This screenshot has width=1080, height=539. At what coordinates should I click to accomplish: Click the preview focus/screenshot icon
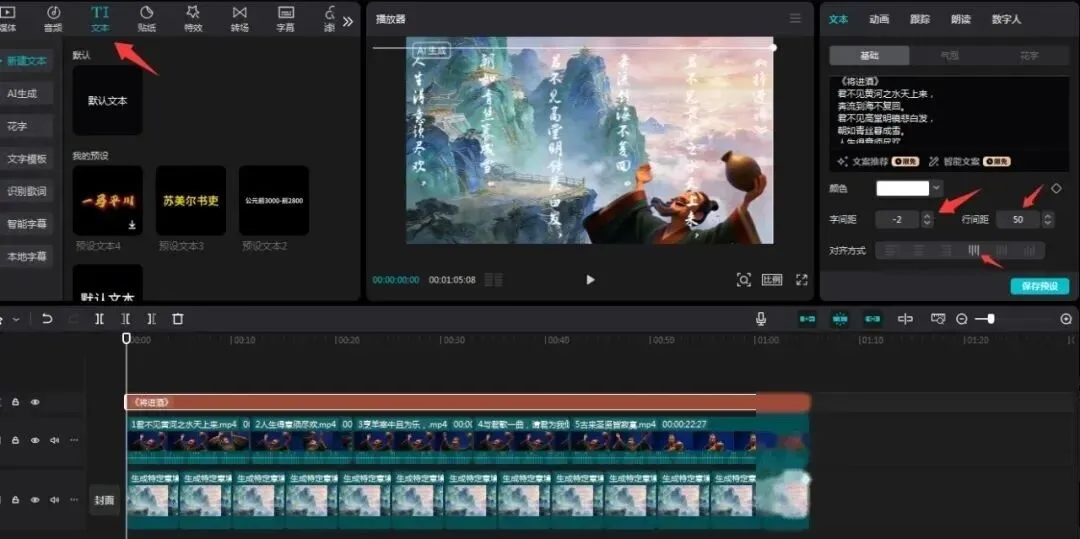point(743,279)
